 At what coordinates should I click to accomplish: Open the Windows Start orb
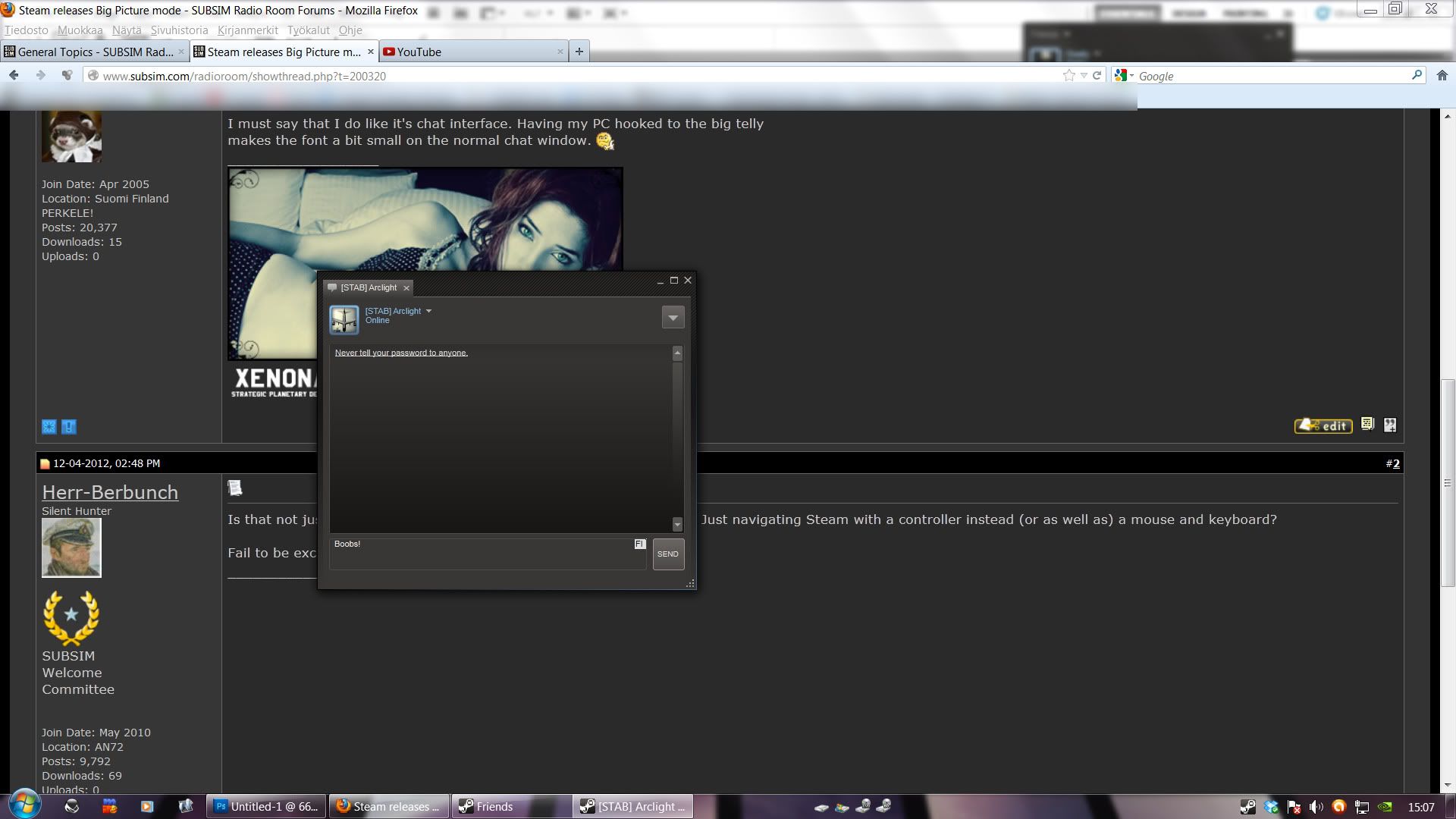pyautogui.click(x=24, y=805)
